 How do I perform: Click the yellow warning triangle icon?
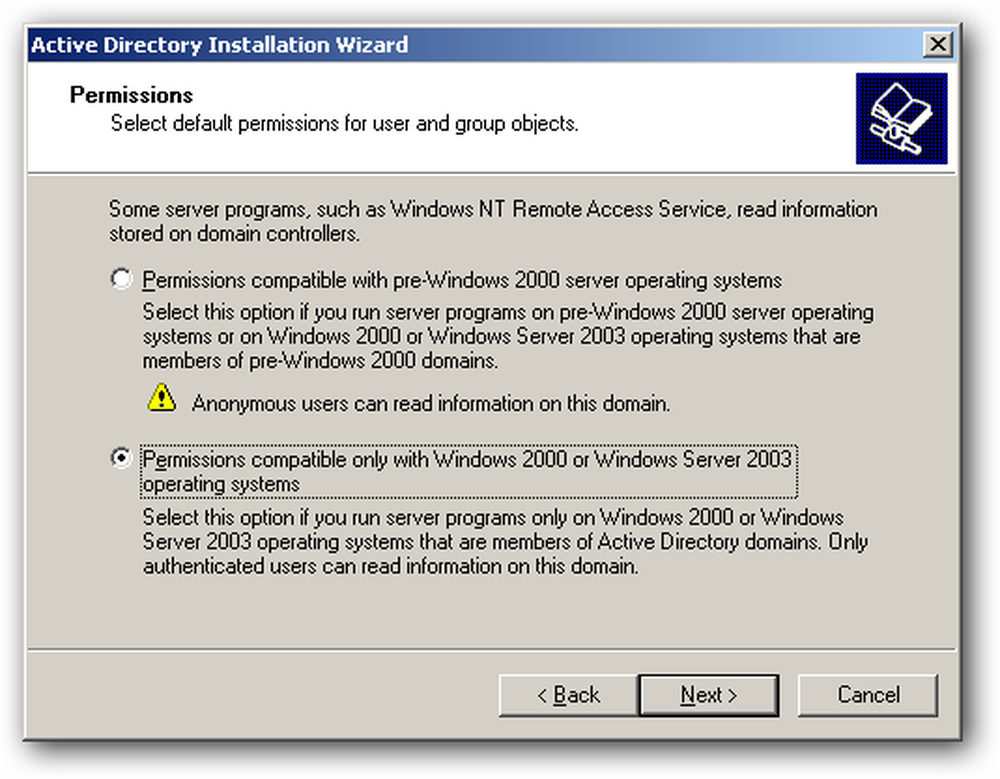162,397
